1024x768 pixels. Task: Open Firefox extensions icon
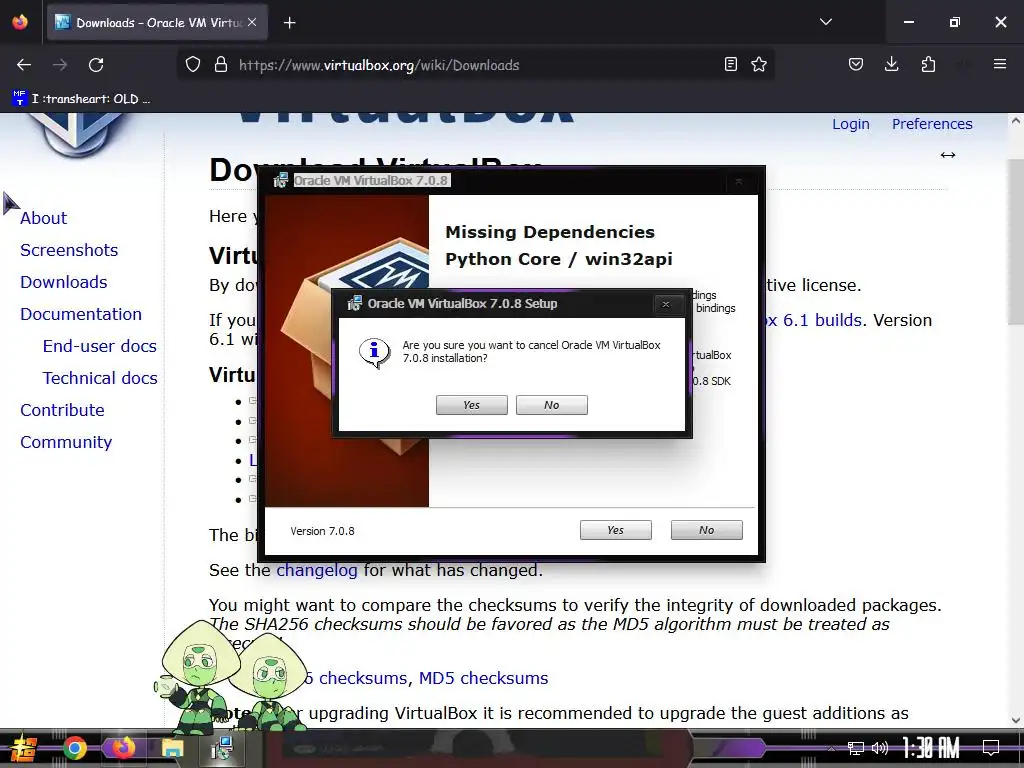[928, 64]
